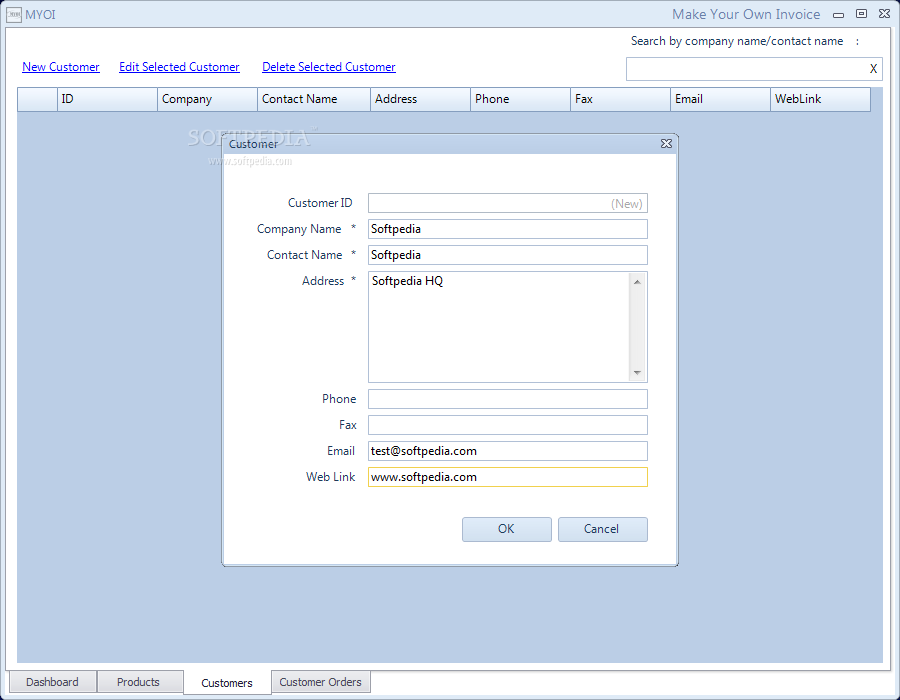Screen dimensions: 900x700
Task: Click the MYOI application icon in title bar
Action: click(14, 14)
